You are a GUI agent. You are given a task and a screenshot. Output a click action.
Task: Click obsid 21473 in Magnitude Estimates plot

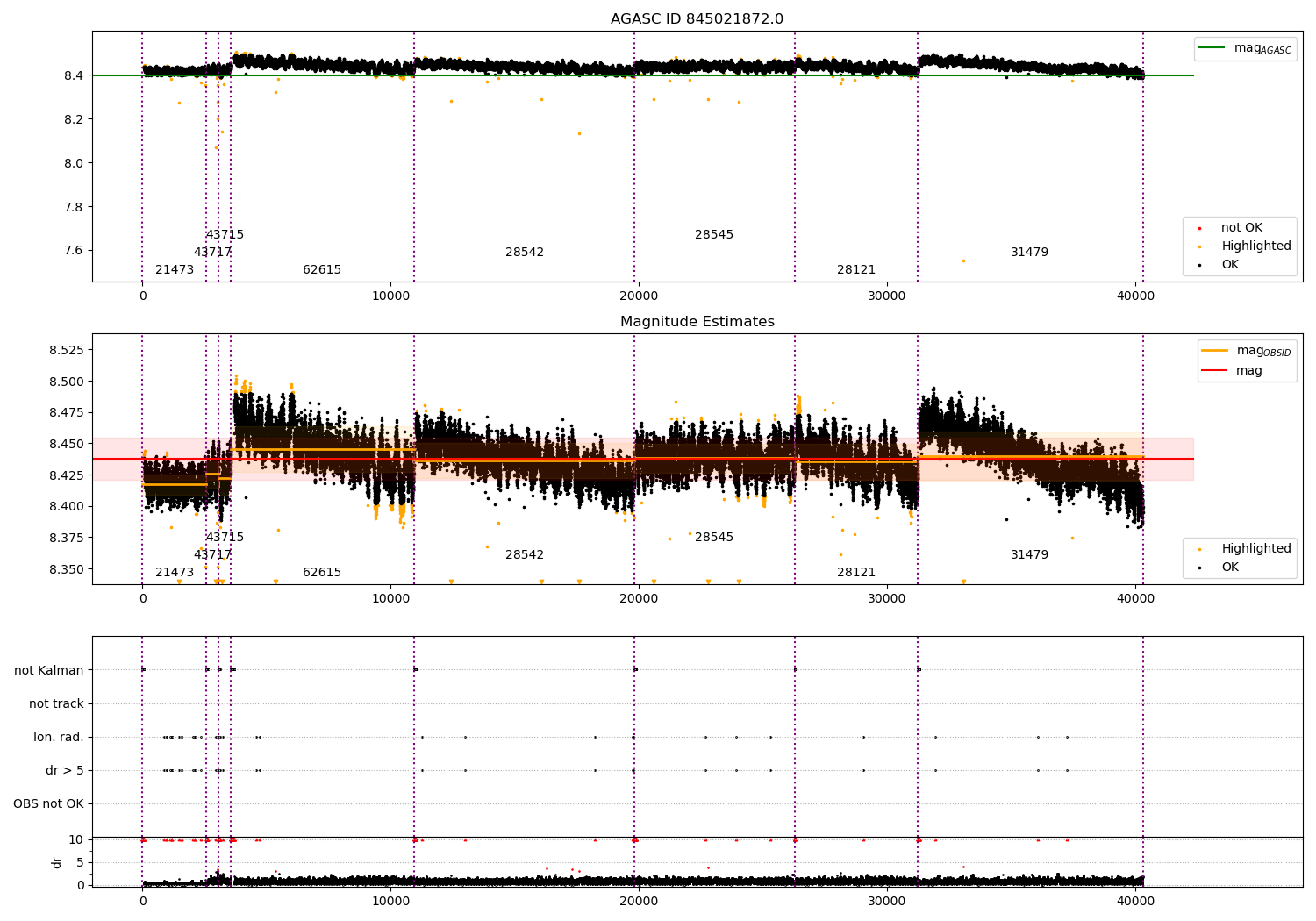coord(175,573)
